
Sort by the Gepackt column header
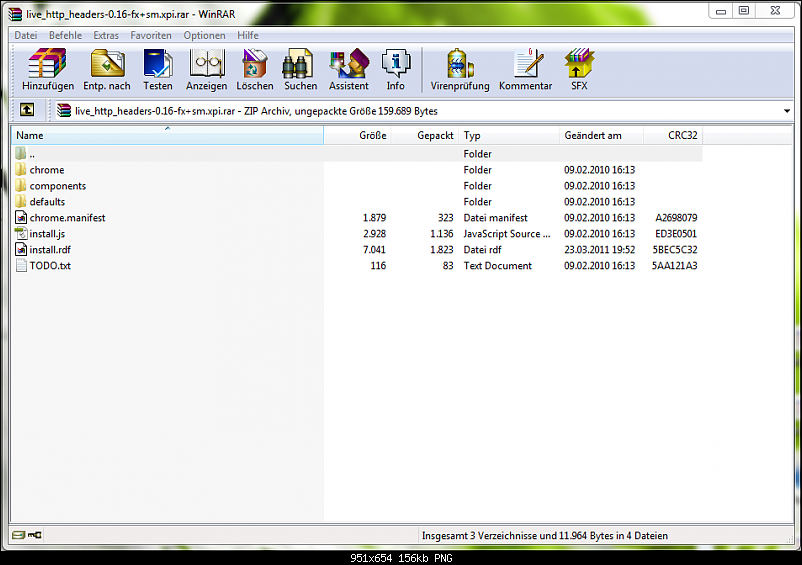tap(425, 135)
